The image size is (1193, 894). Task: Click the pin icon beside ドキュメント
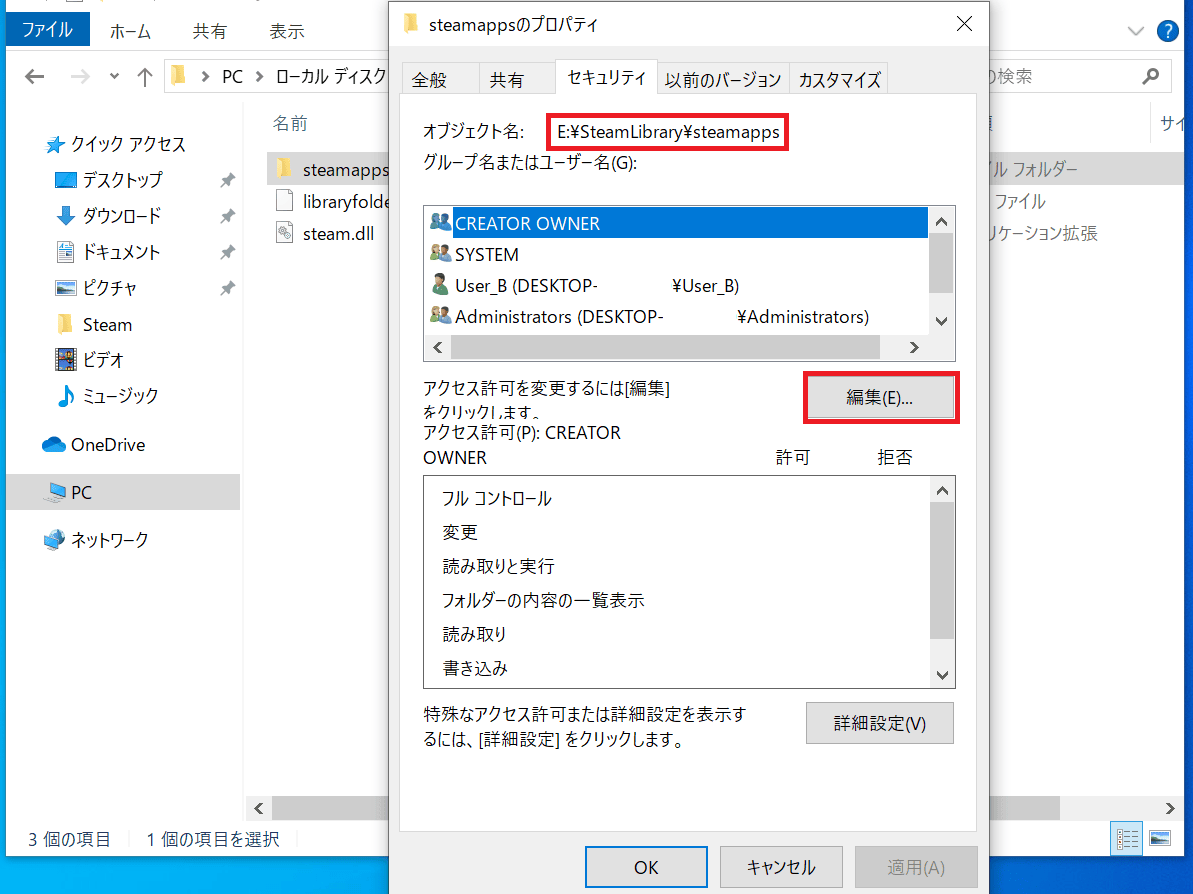[x=227, y=252]
